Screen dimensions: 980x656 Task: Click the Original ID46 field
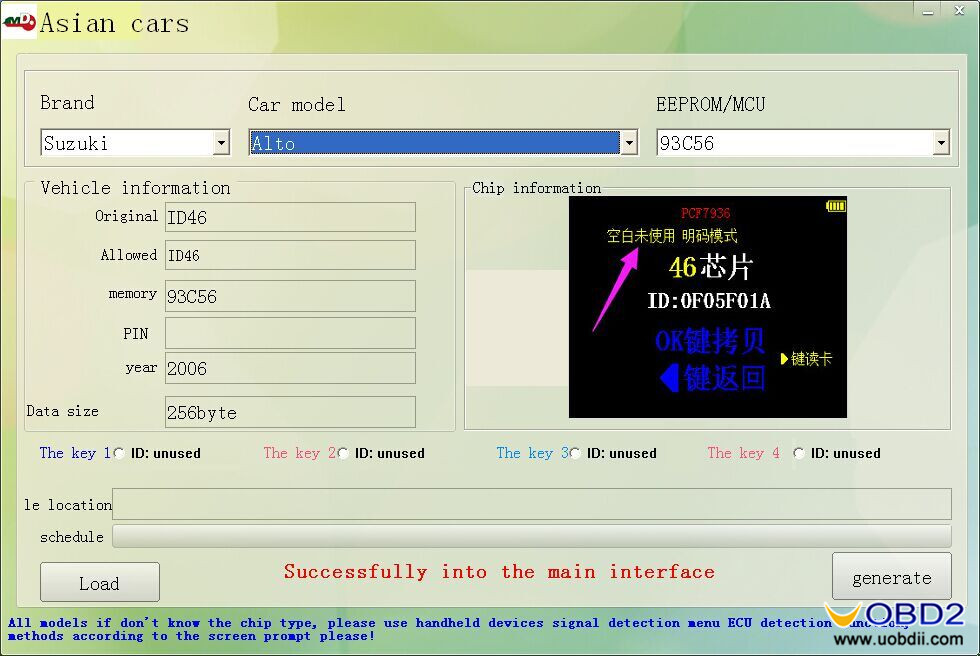[x=290, y=217]
